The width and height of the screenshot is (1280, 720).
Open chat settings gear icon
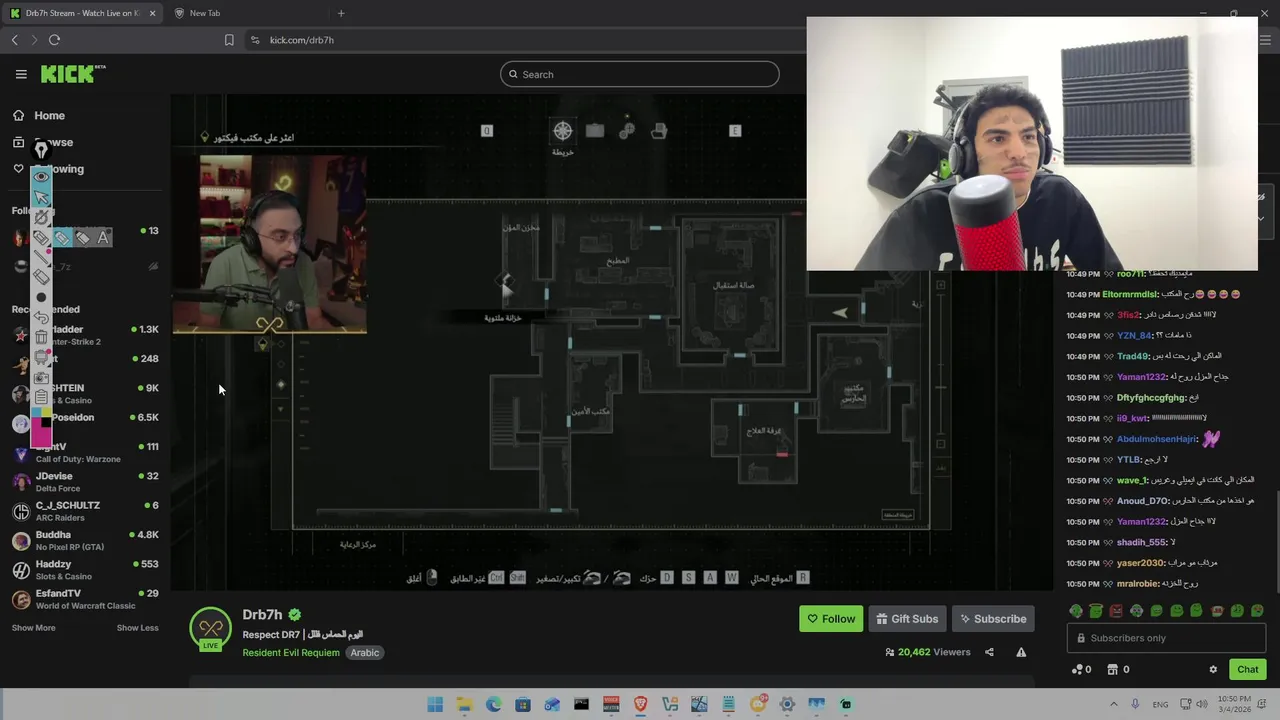point(1213,669)
